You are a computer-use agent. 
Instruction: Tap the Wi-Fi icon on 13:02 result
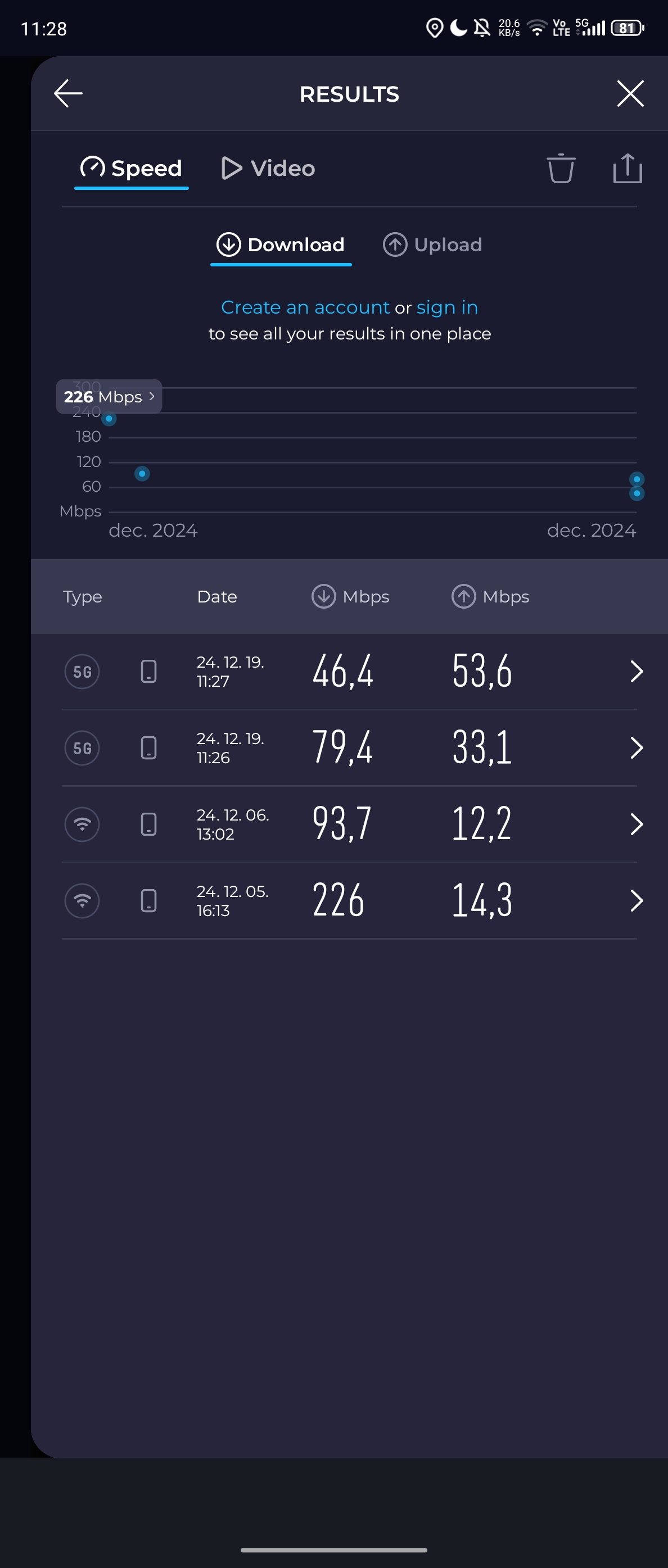[x=82, y=824]
